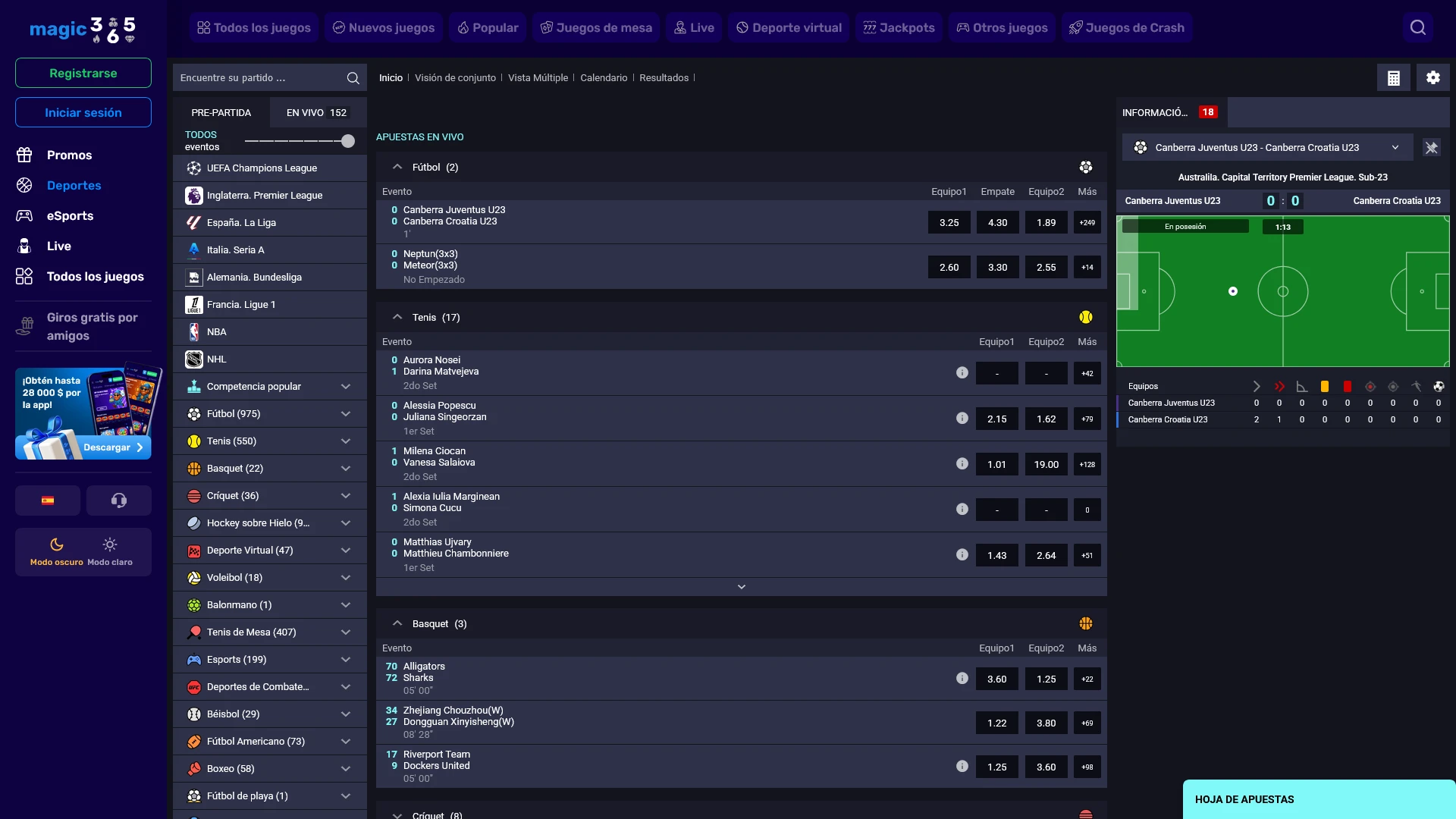Viewport: 1456px width, 819px height.
Task: Select odds 1.89 for Canberra Croatia U23
Action: (1046, 222)
